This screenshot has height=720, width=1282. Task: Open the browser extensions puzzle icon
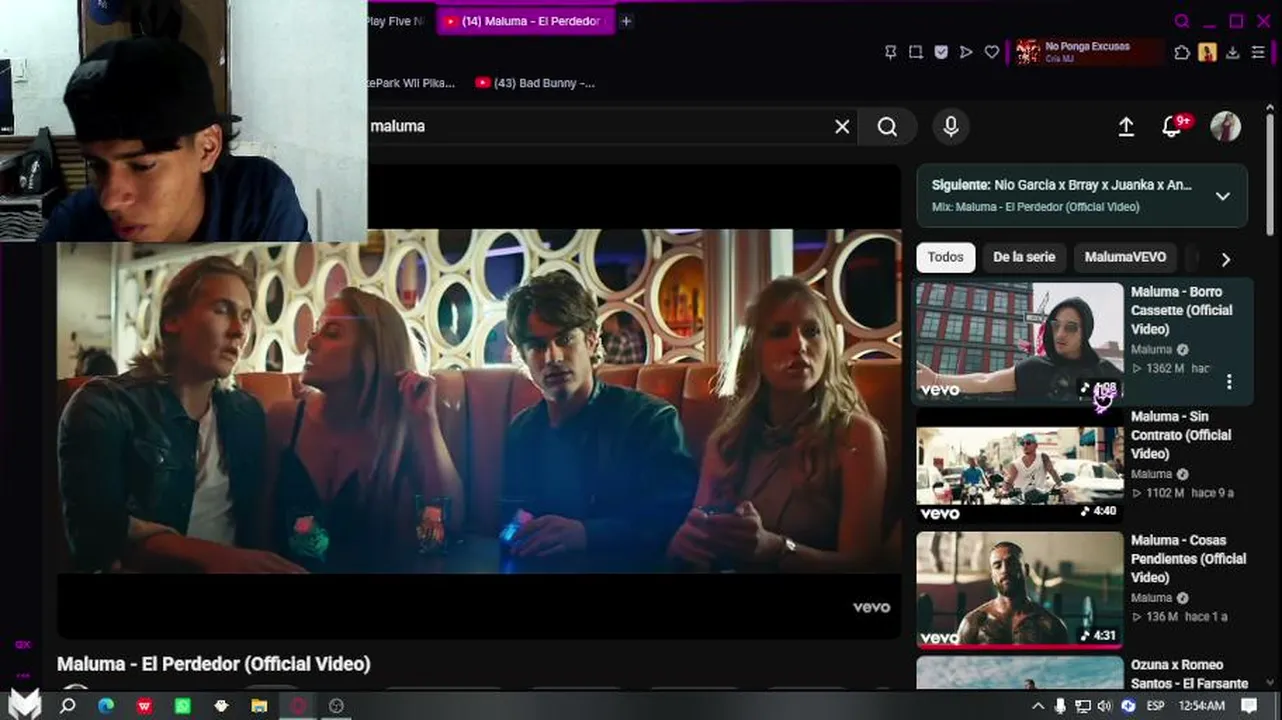click(x=1182, y=52)
